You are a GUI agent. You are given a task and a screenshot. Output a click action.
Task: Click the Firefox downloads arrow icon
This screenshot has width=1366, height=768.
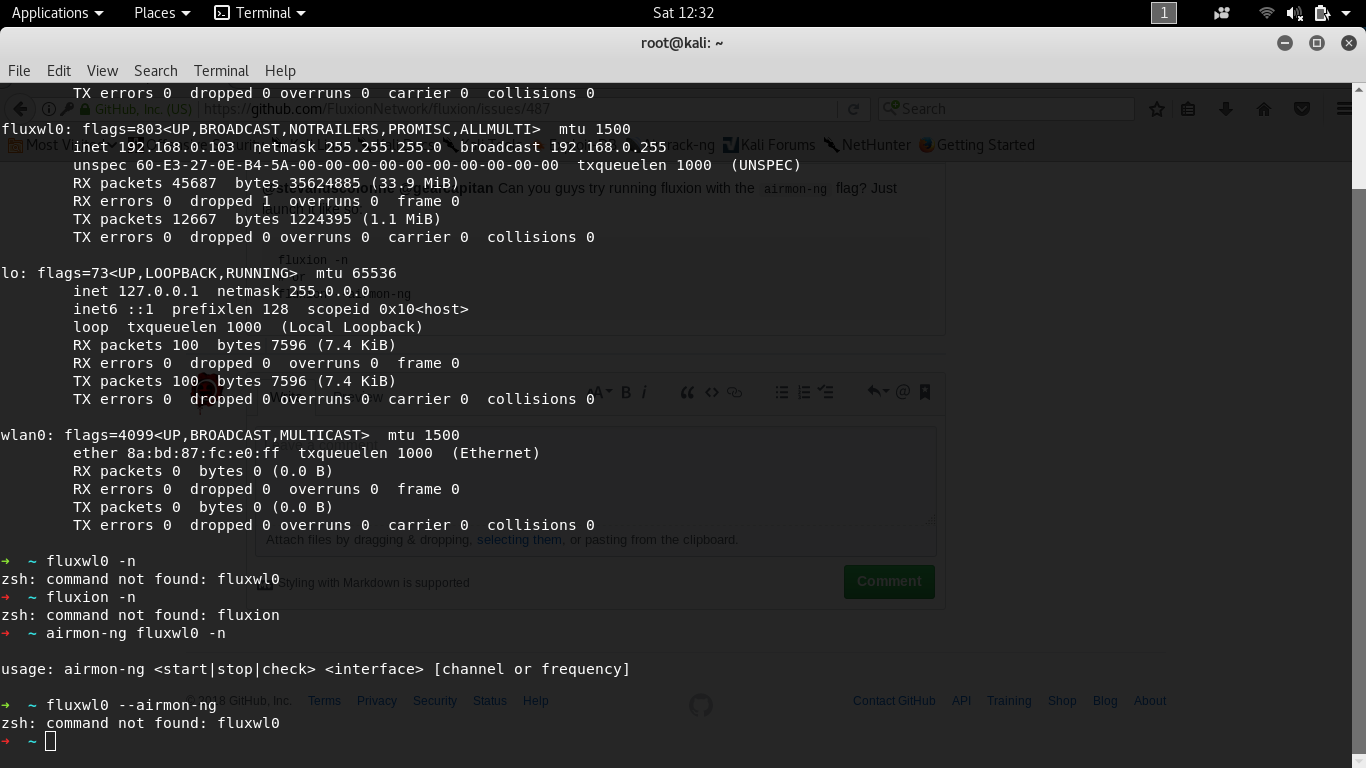click(x=1226, y=109)
